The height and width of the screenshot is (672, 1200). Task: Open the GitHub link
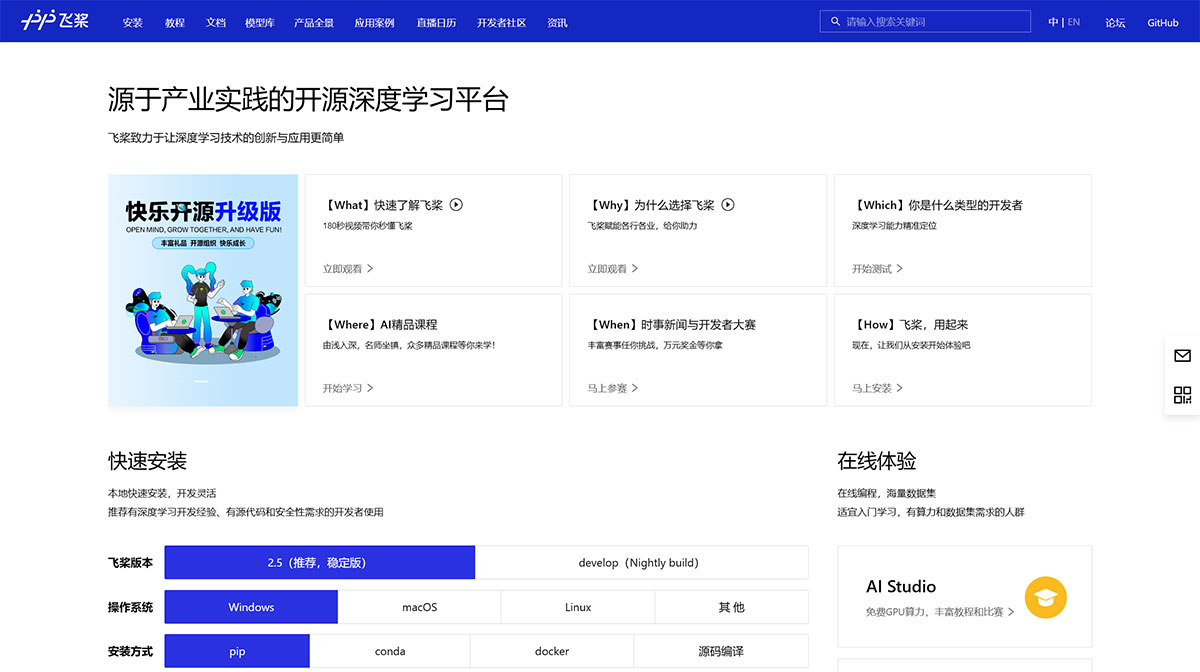click(x=1162, y=22)
